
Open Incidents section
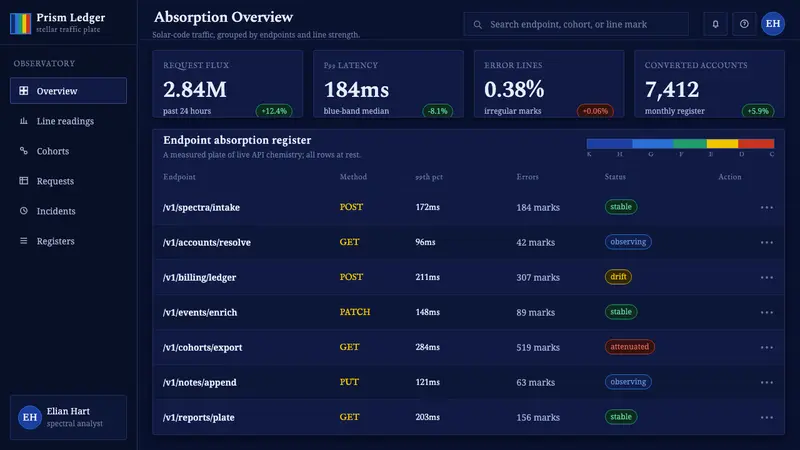pos(68,211)
